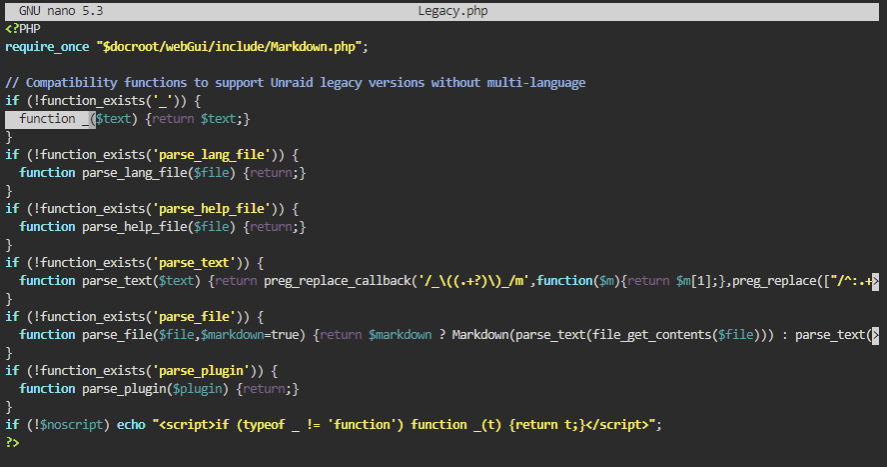
Task: Click the <script> string with typeof check
Action: pos(403,425)
